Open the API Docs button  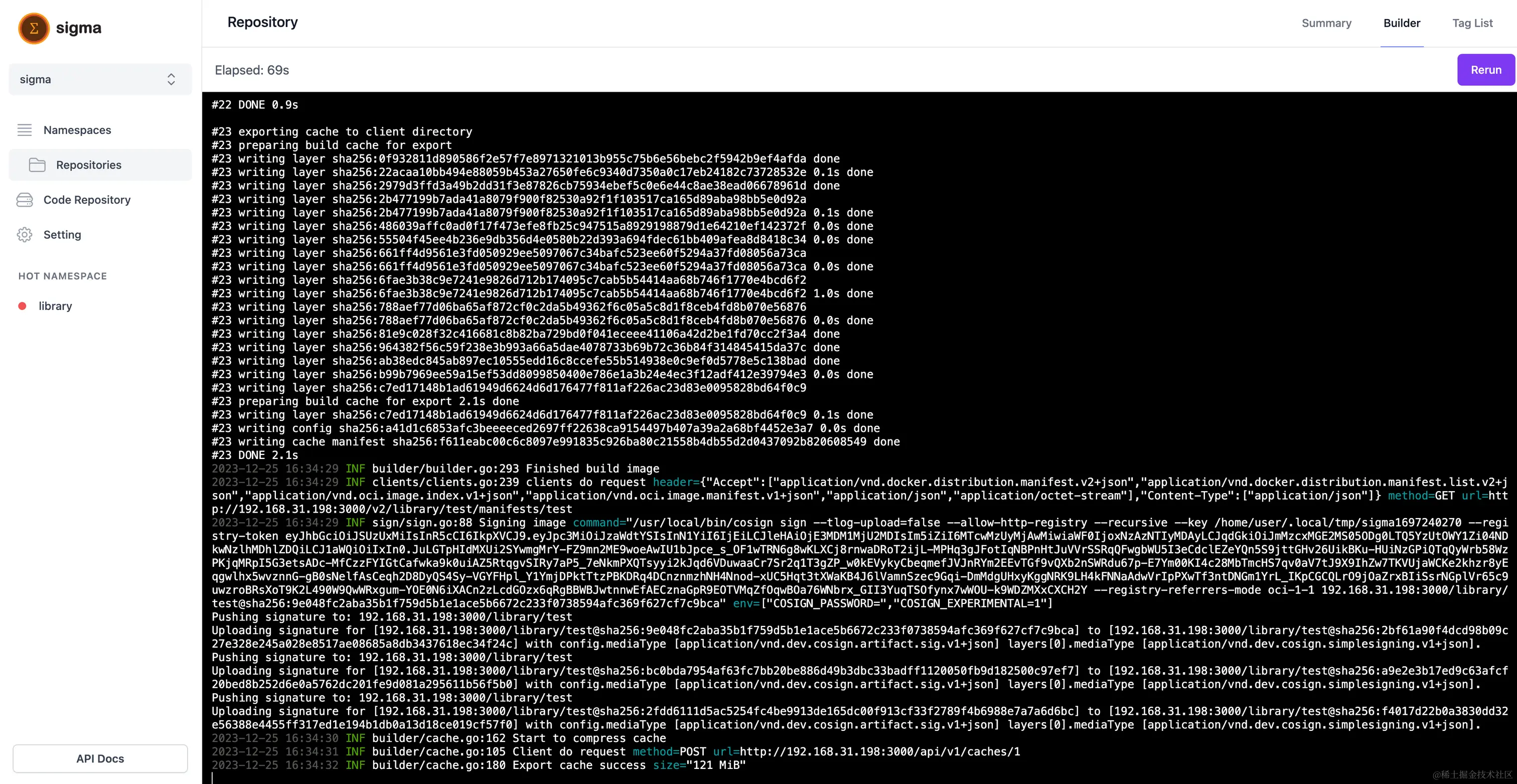point(100,758)
